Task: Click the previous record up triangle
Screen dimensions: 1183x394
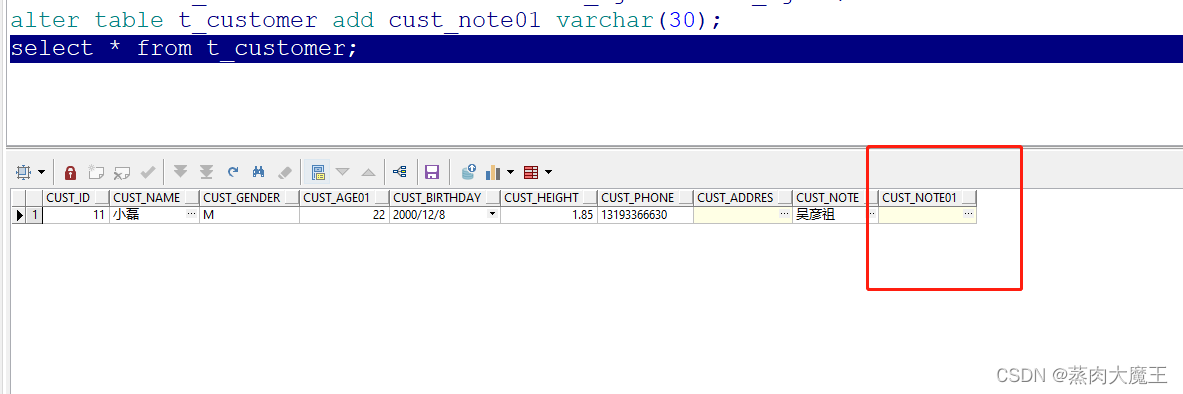Action: (x=368, y=172)
